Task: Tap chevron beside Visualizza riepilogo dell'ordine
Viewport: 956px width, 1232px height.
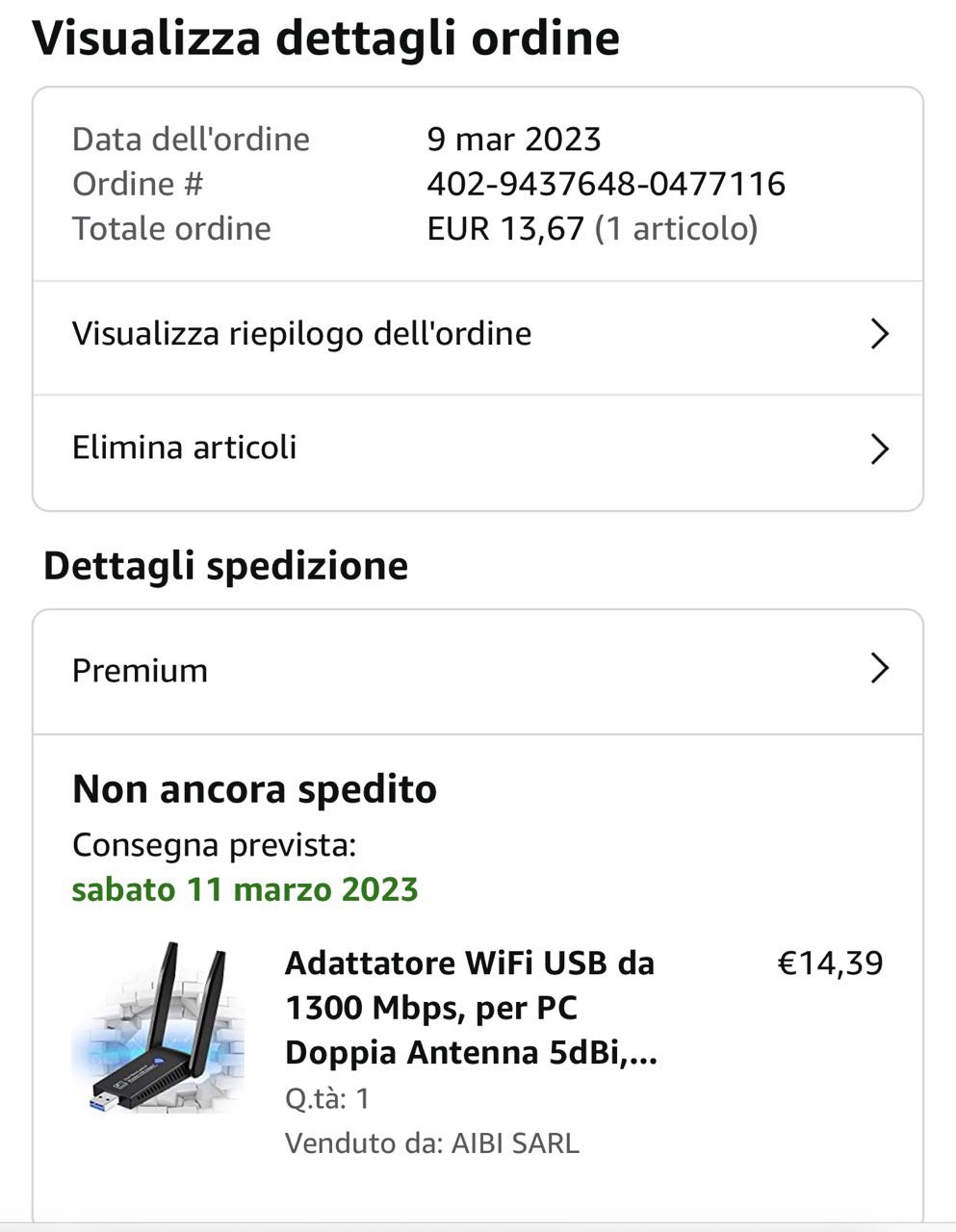Action: [x=879, y=334]
